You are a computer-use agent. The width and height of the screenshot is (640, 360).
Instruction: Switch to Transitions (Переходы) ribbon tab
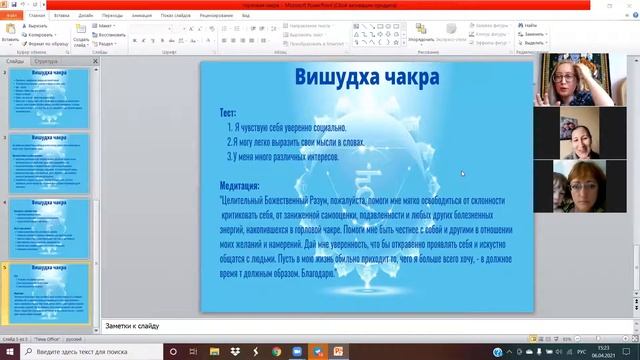pos(112,16)
